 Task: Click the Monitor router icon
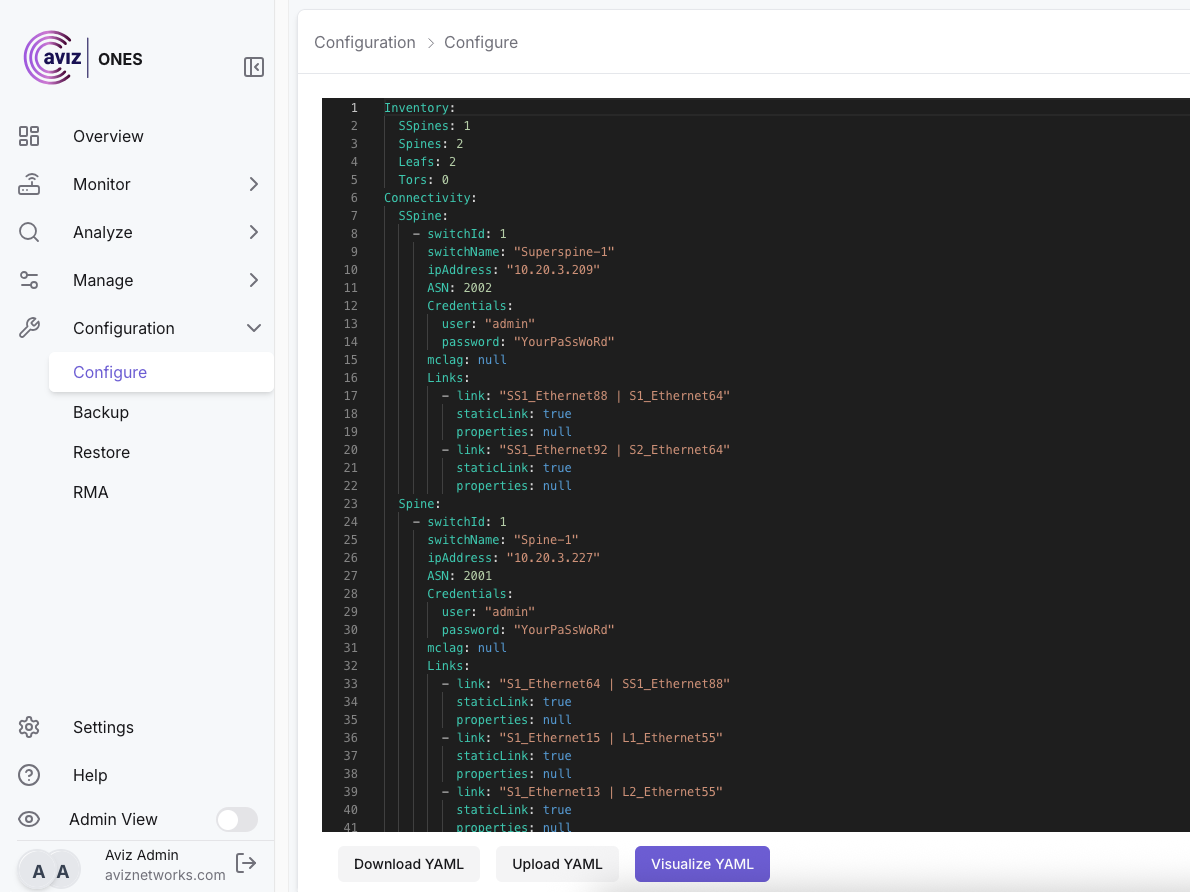click(x=29, y=184)
